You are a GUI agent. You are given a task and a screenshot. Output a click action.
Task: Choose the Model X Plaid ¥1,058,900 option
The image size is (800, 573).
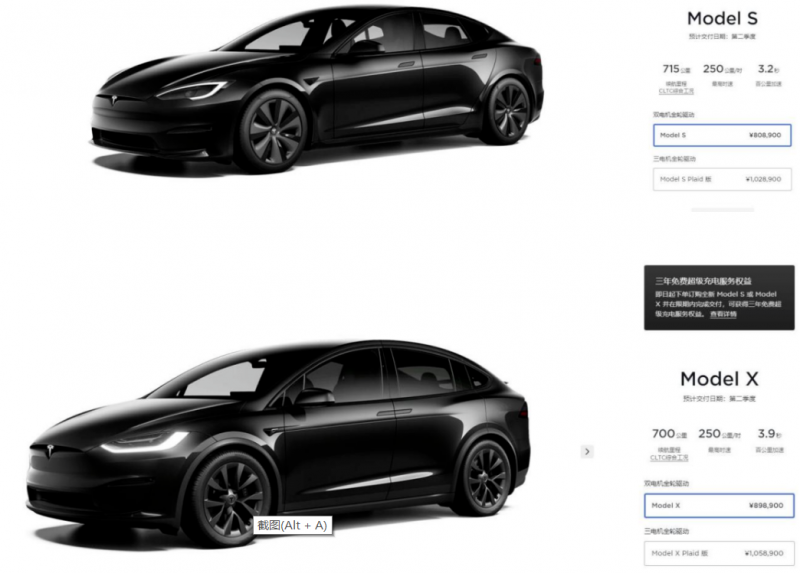pyautogui.click(x=719, y=553)
